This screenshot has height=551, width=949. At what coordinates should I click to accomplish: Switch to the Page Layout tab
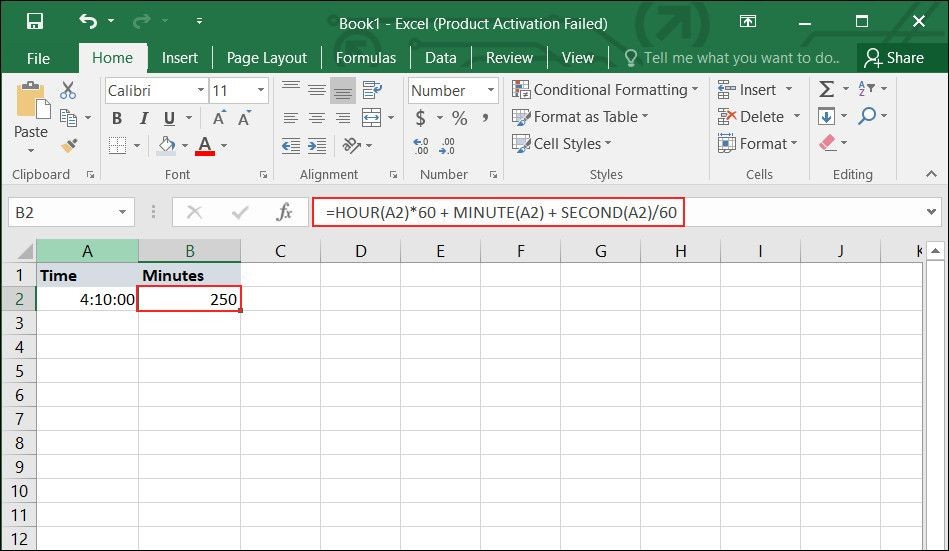tap(267, 58)
